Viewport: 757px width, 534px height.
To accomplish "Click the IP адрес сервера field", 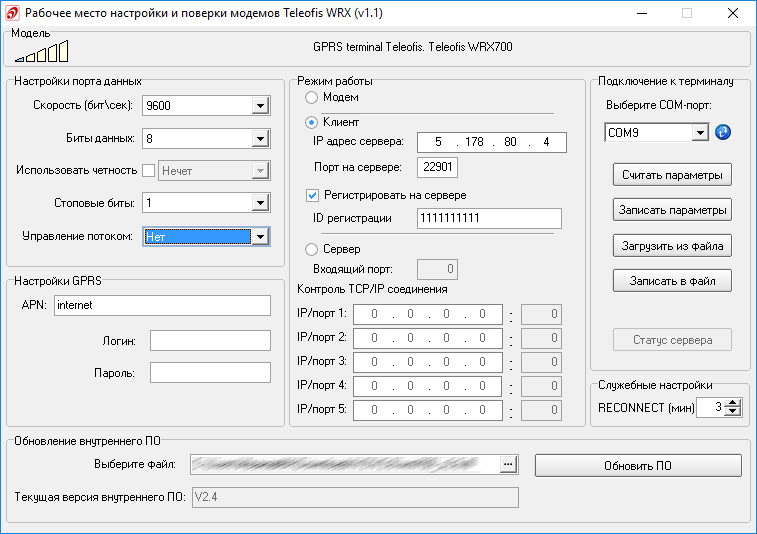I will 491,142.
